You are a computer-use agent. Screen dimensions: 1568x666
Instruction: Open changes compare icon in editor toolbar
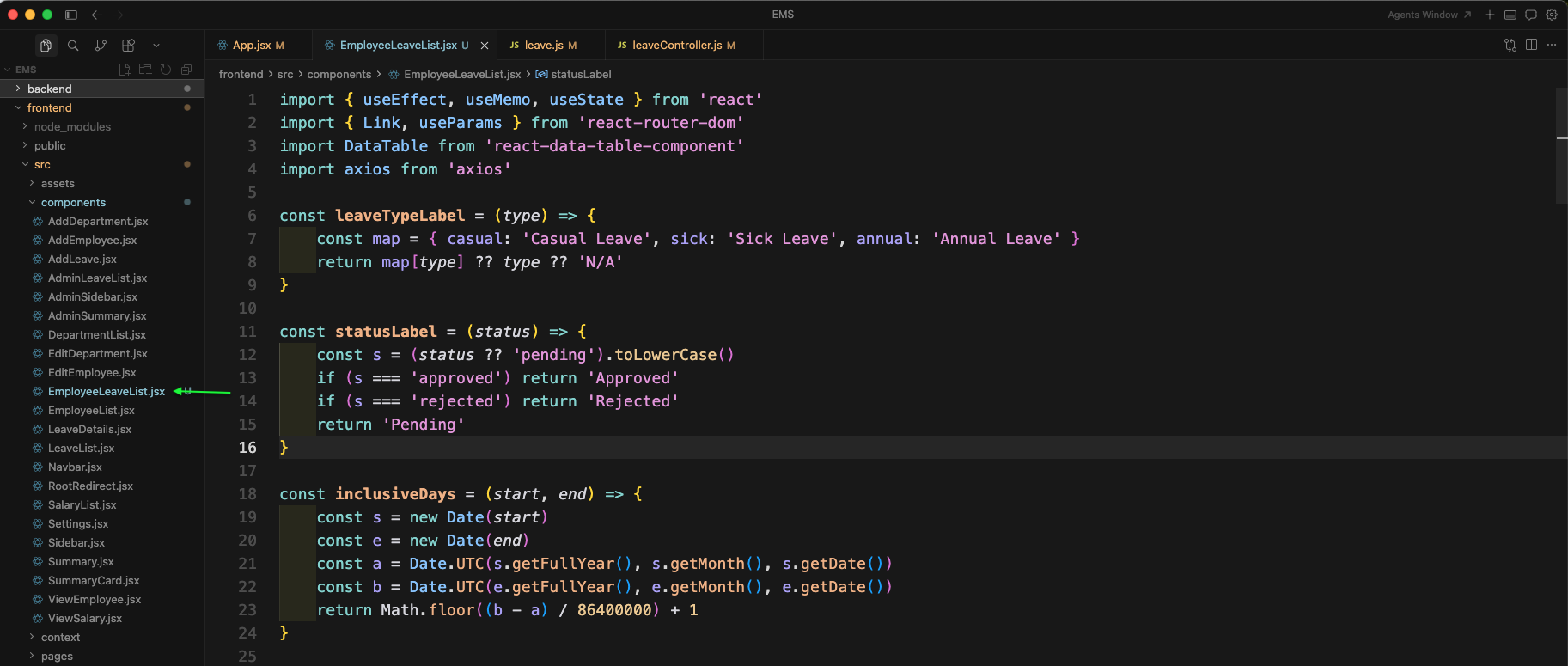pyautogui.click(x=1510, y=45)
